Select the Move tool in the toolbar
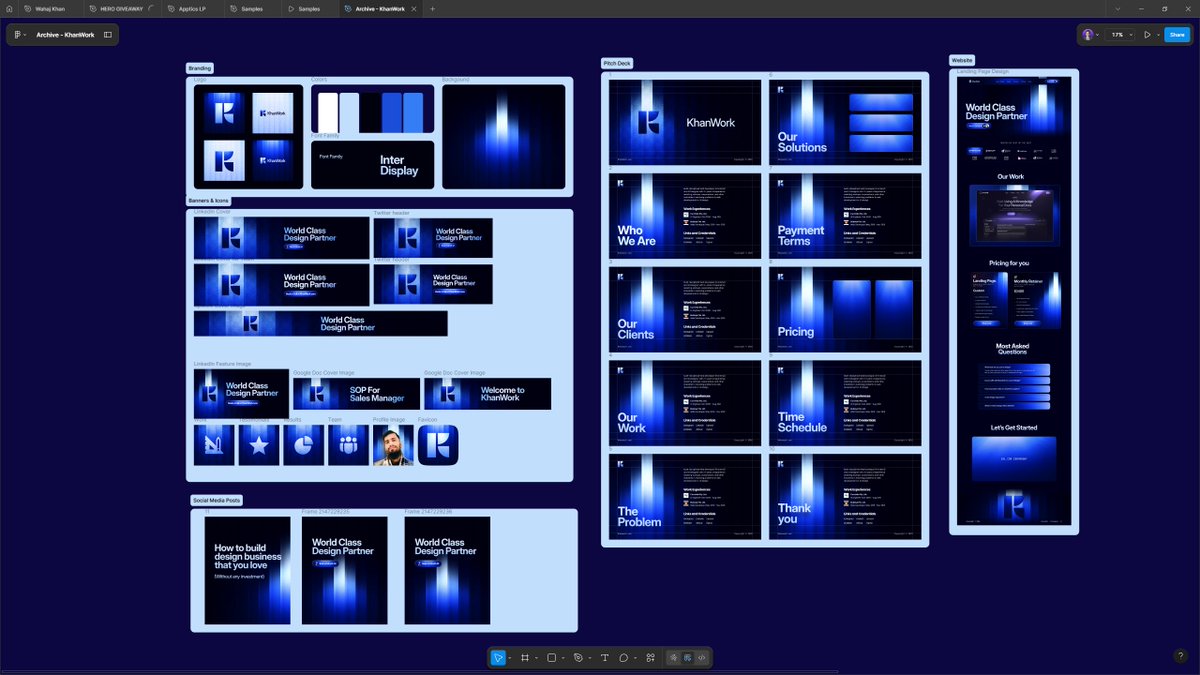 click(x=498, y=658)
